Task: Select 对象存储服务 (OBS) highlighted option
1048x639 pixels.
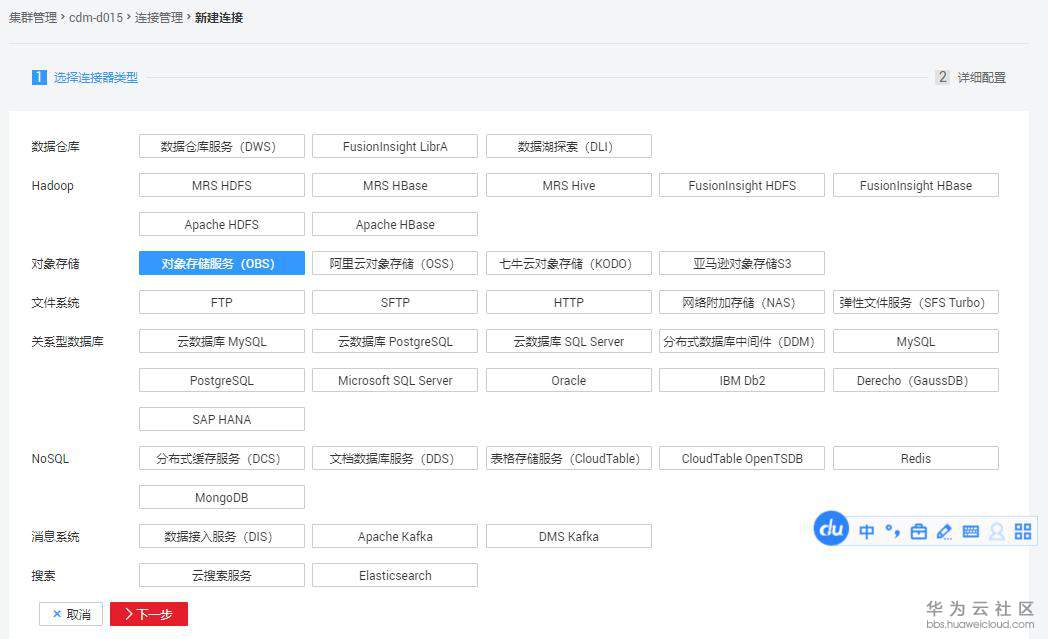Action: coord(222,263)
